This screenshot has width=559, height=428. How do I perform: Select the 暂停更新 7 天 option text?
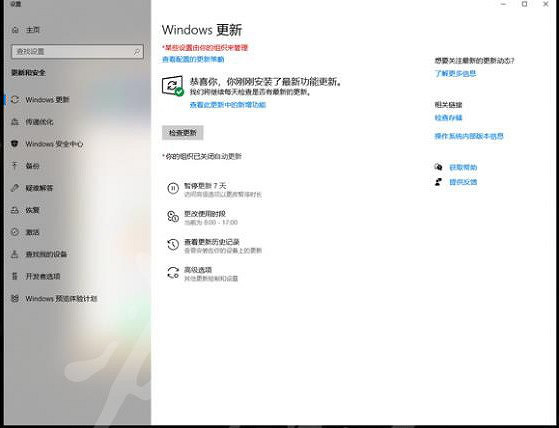[205, 186]
